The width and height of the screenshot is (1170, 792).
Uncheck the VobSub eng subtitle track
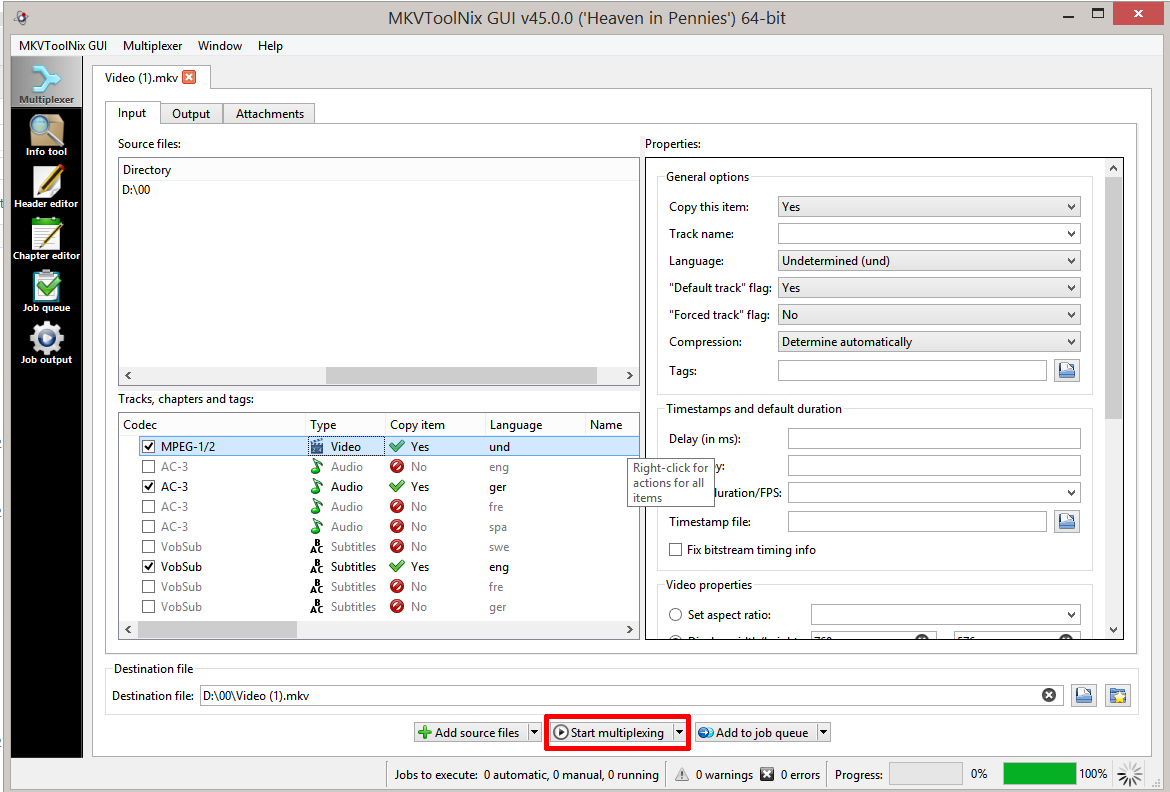148,567
